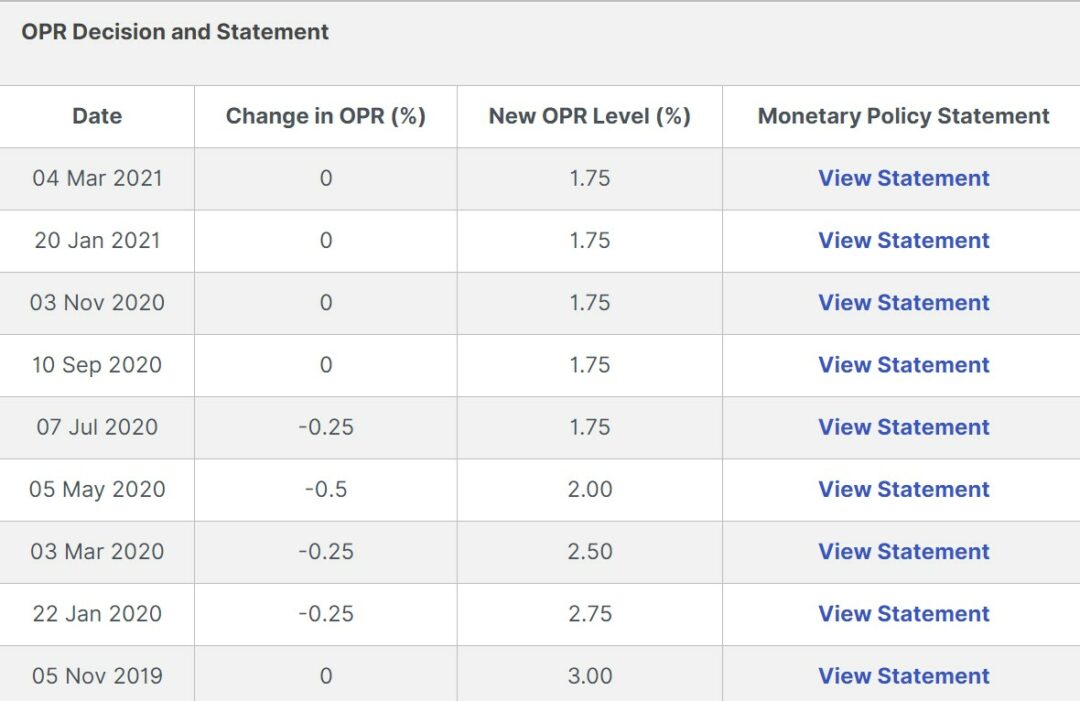Open the 03 Mar 2020 statement link
The height and width of the screenshot is (701, 1080).
(x=903, y=551)
